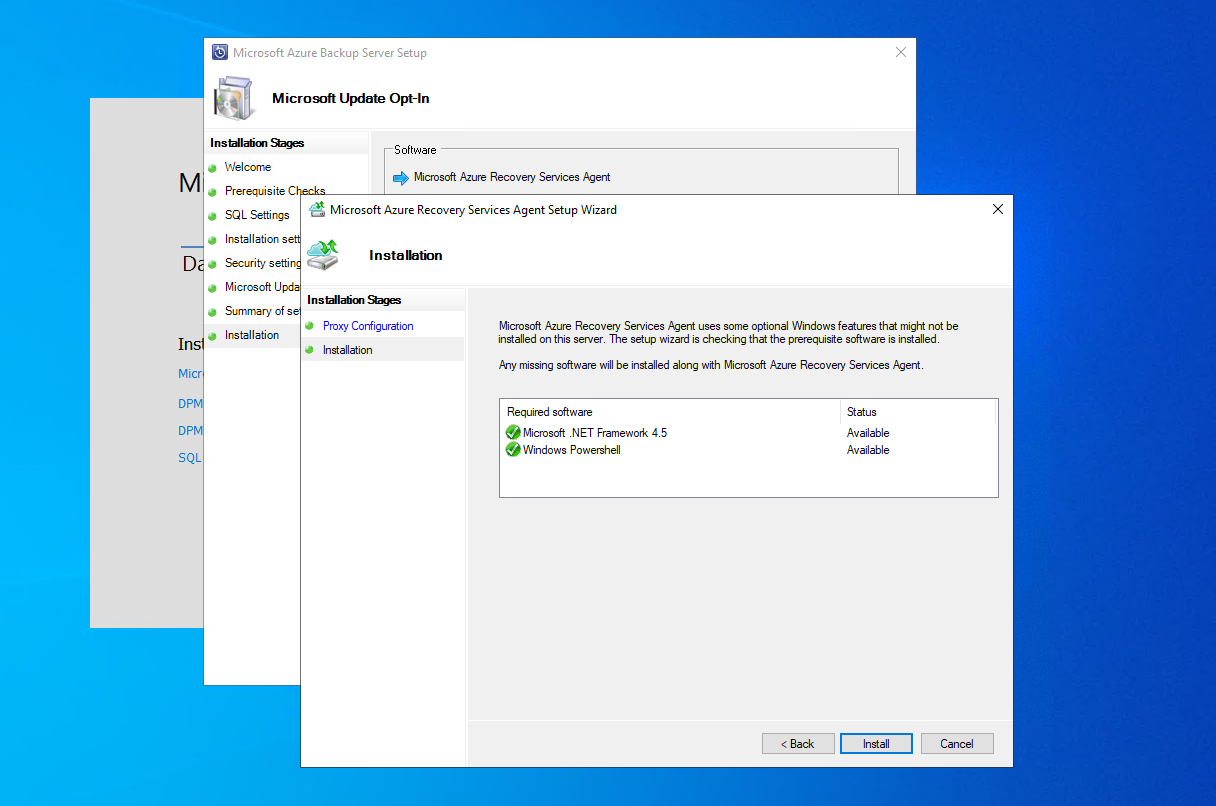
Task: Click the disc box icon beside Microsoft Update Opt-In
Action: (x=237, y=98)
